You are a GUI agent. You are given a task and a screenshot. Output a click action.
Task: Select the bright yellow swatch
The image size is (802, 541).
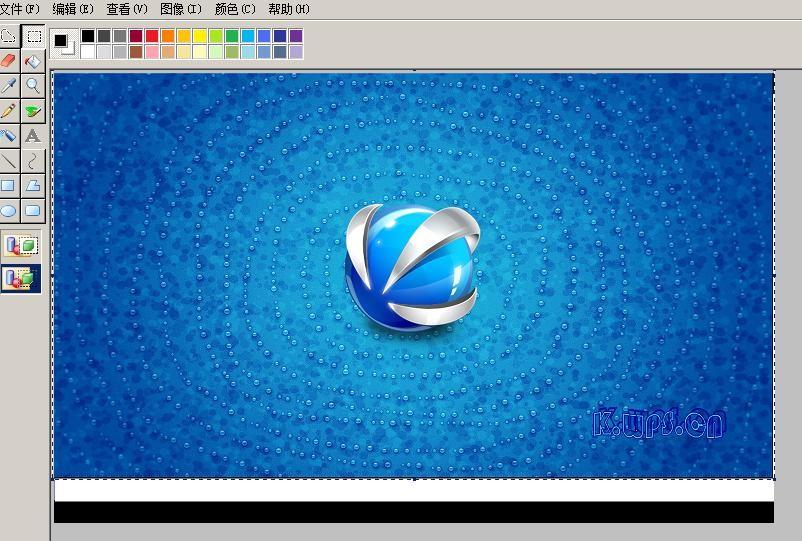coord(200,36)
